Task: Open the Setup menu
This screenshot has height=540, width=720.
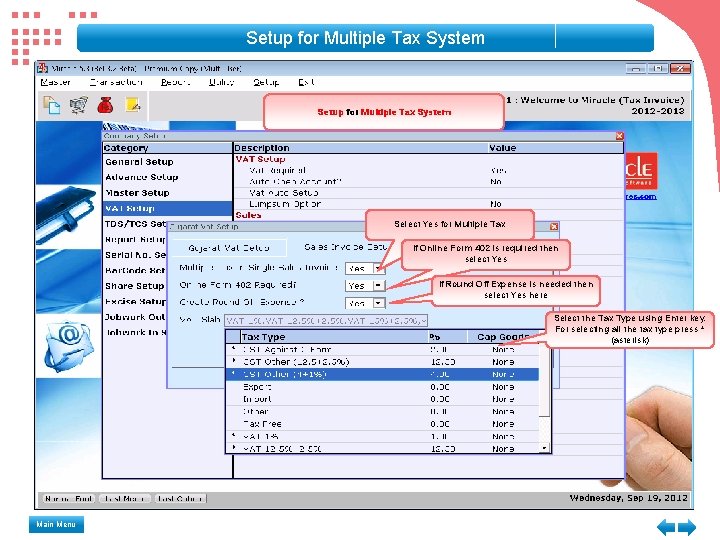Action: pyautogui.click(x=266, y=82)
